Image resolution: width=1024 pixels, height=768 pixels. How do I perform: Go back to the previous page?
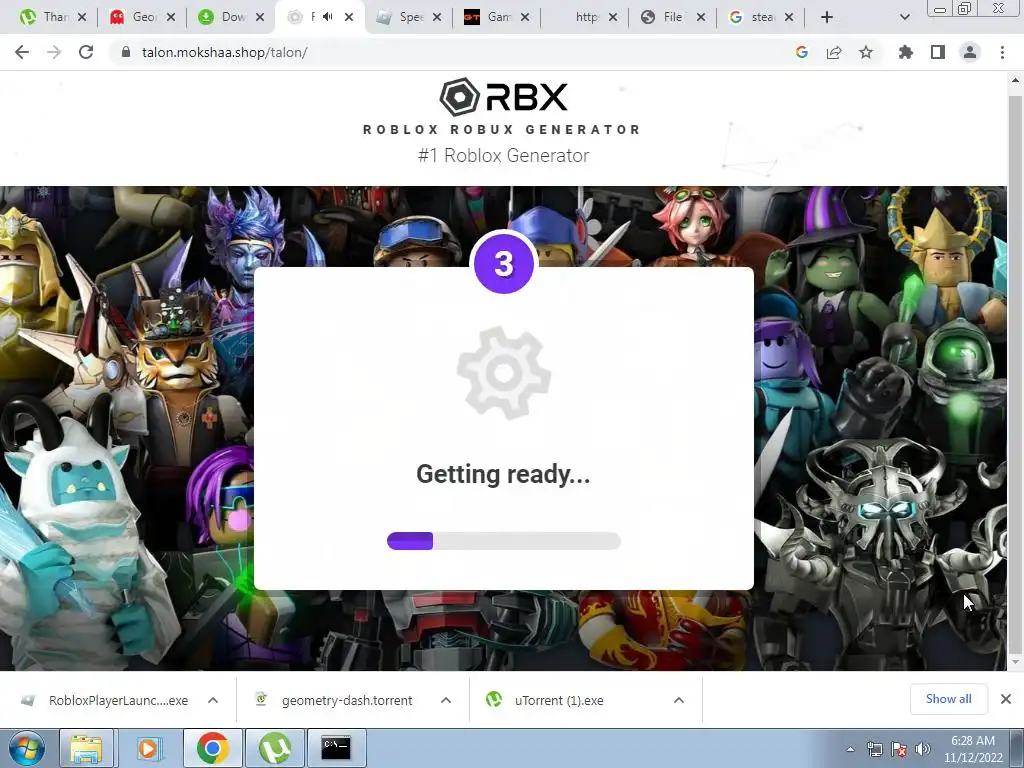22,52
